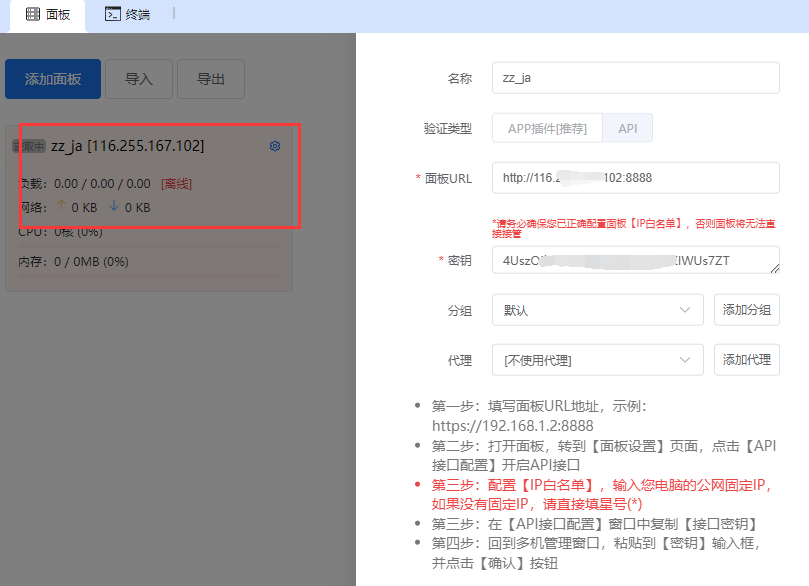Click the 负载: 0.00 / 0.00 / 0.00 text
This screenshot has width=809, height=586.
pyautogui.click(x=84, y=184)
